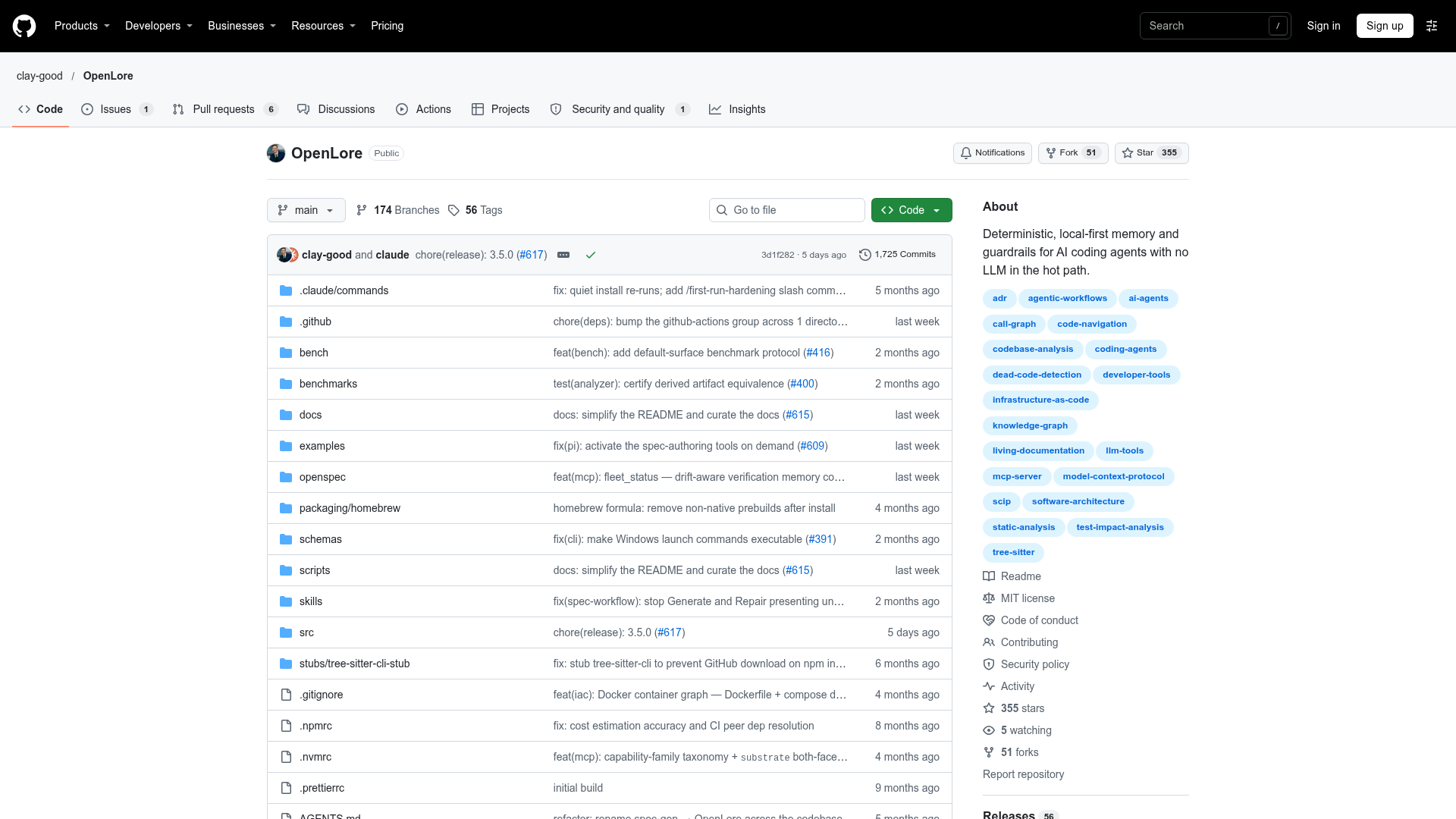Viewport: 1456px width, 819px height.
Task: Click the top Search field
Action: [1215, 26]
